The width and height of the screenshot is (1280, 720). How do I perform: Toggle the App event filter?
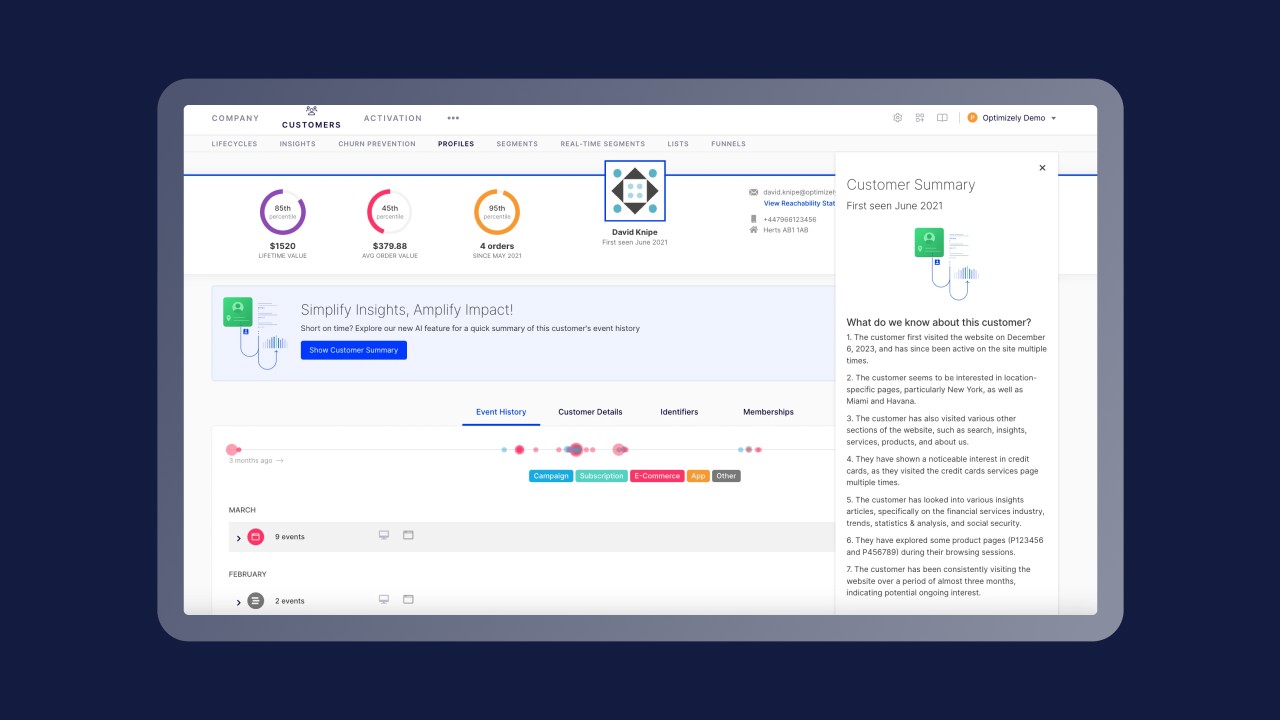click(698, 476)
